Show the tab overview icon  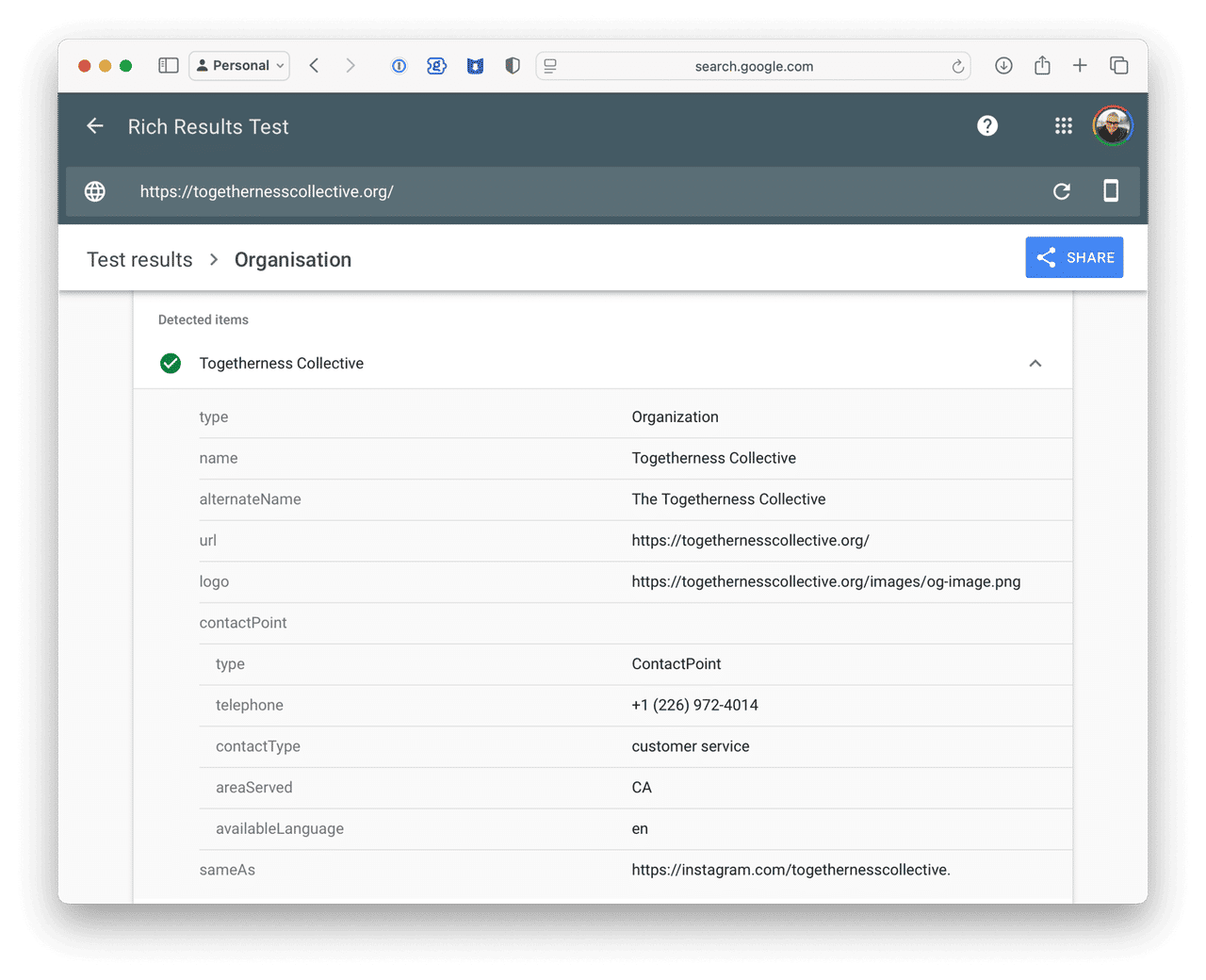[x=1119, y=66]
